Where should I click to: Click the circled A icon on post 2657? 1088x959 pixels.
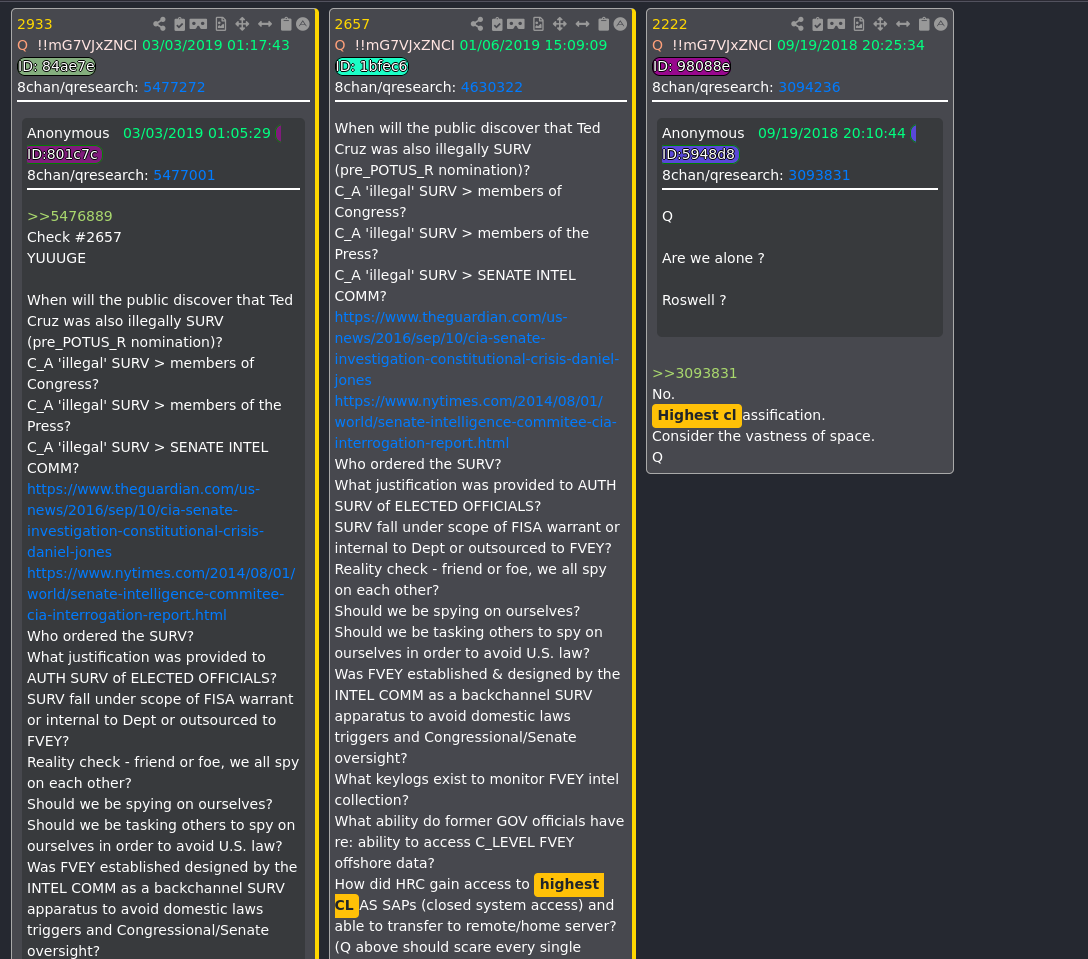(x=620, y=24)
